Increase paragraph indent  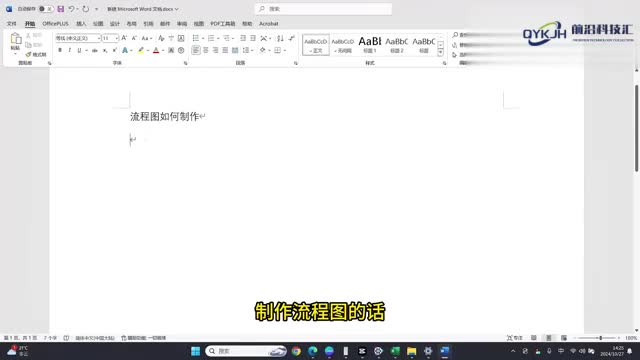[x=253, y=38]
